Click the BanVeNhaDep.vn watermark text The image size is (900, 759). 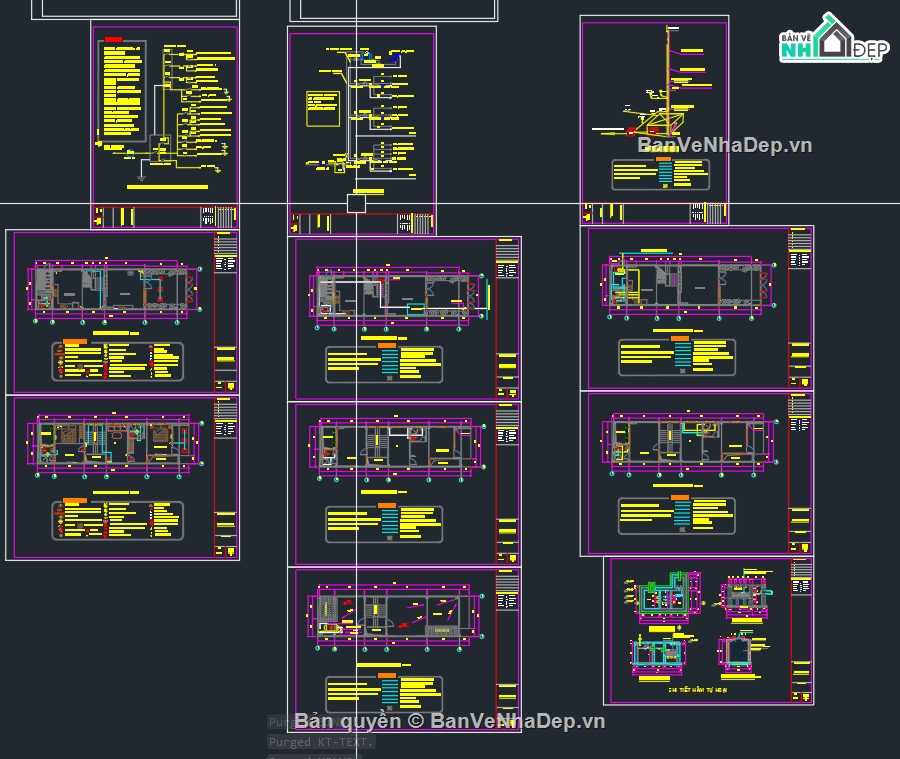pos(724,145)
